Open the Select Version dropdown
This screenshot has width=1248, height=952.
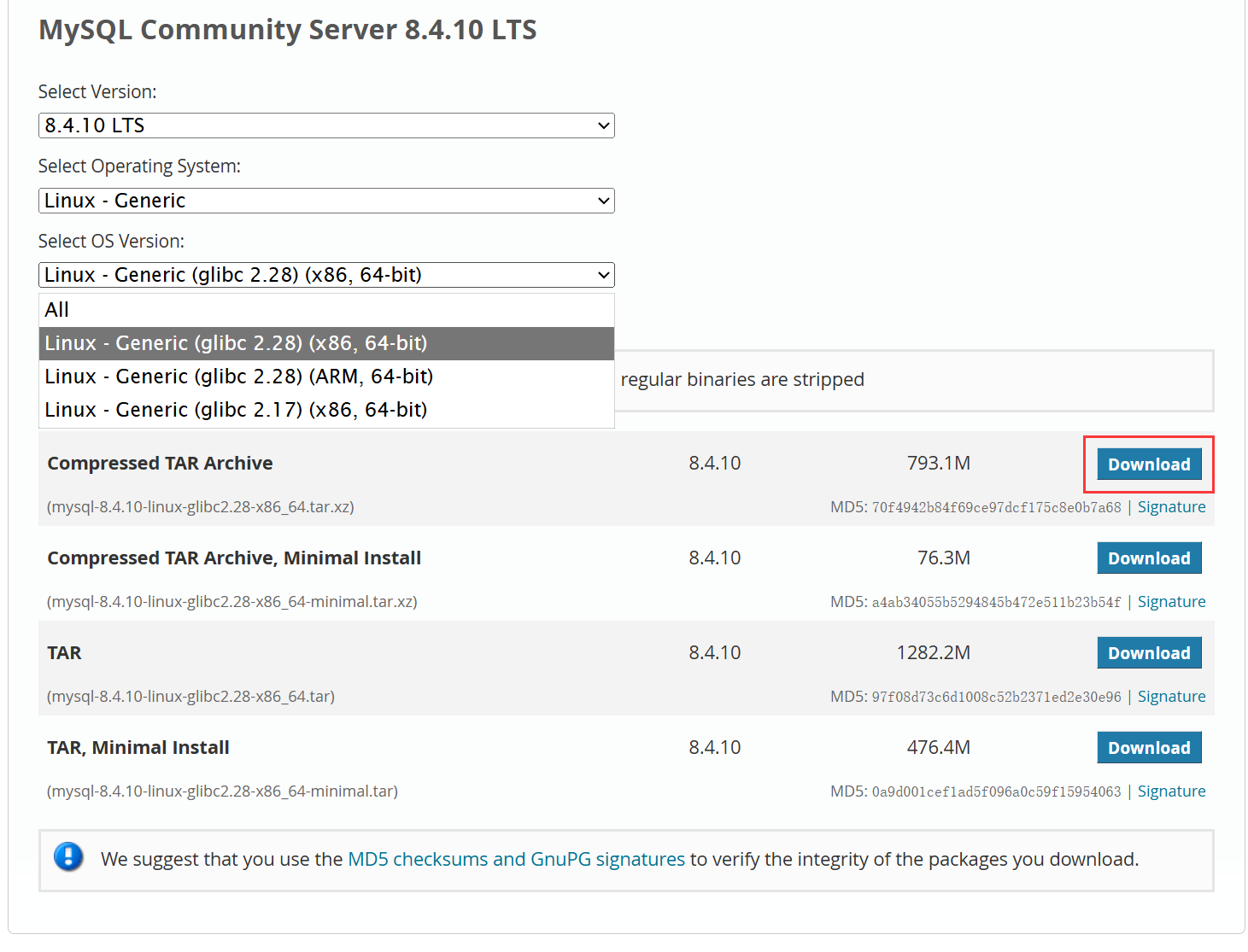(x=326, y=126)
